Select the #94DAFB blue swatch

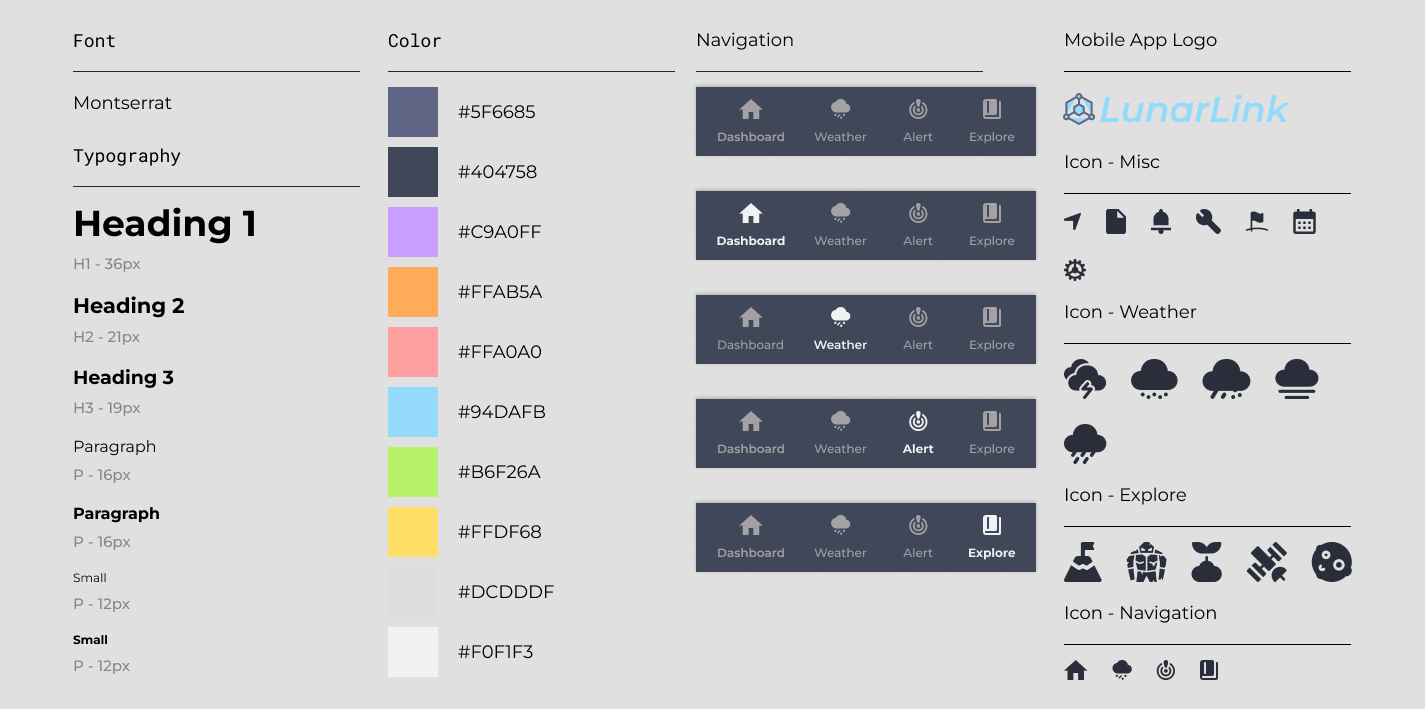pyautogui.click(x=413, y=412)
